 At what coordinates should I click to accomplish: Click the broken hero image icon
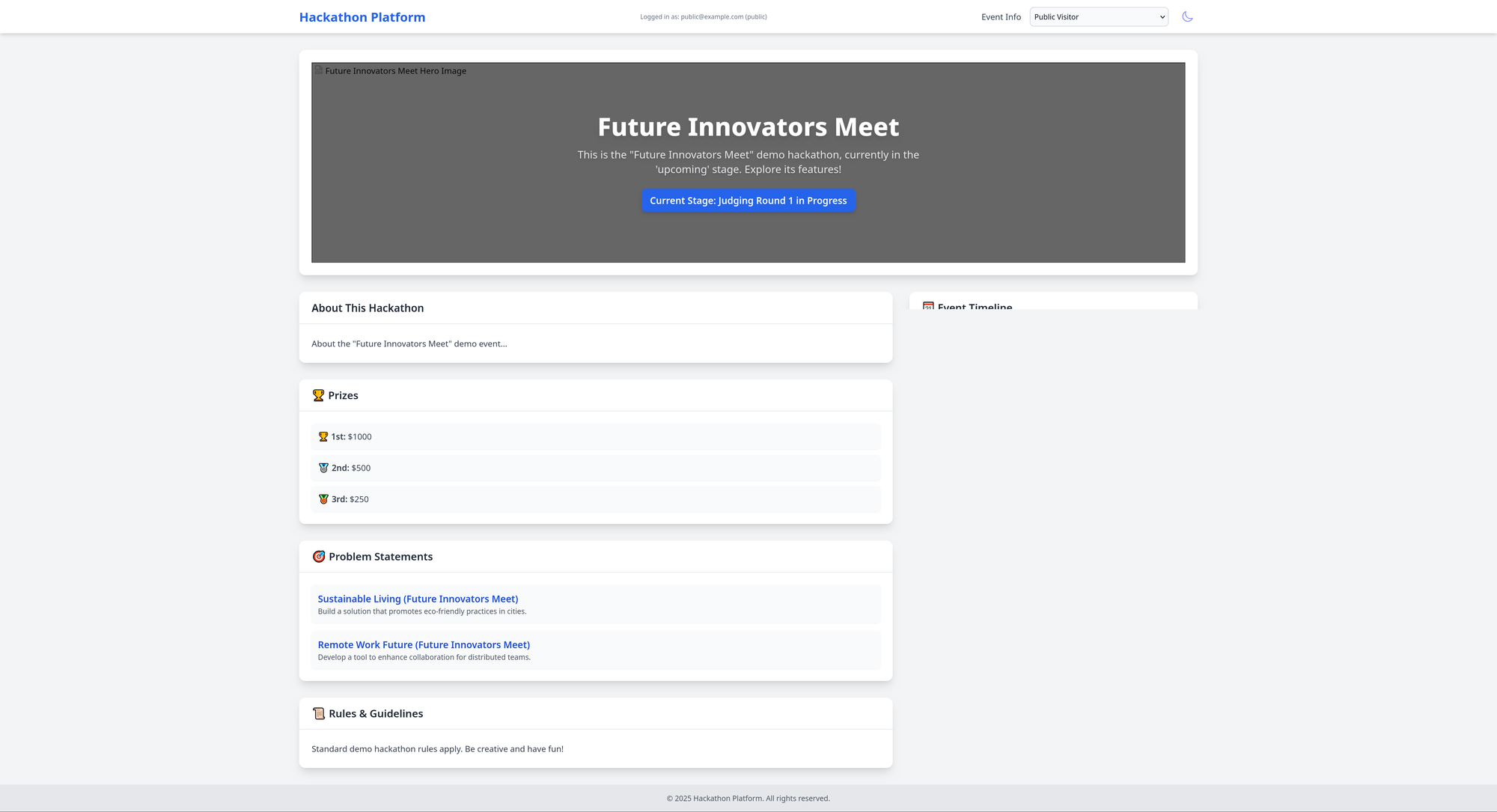tap(319, 70)
